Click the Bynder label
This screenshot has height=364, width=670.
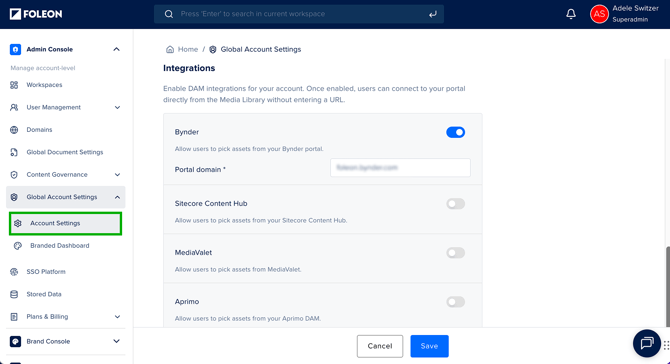tap(187, 132)
